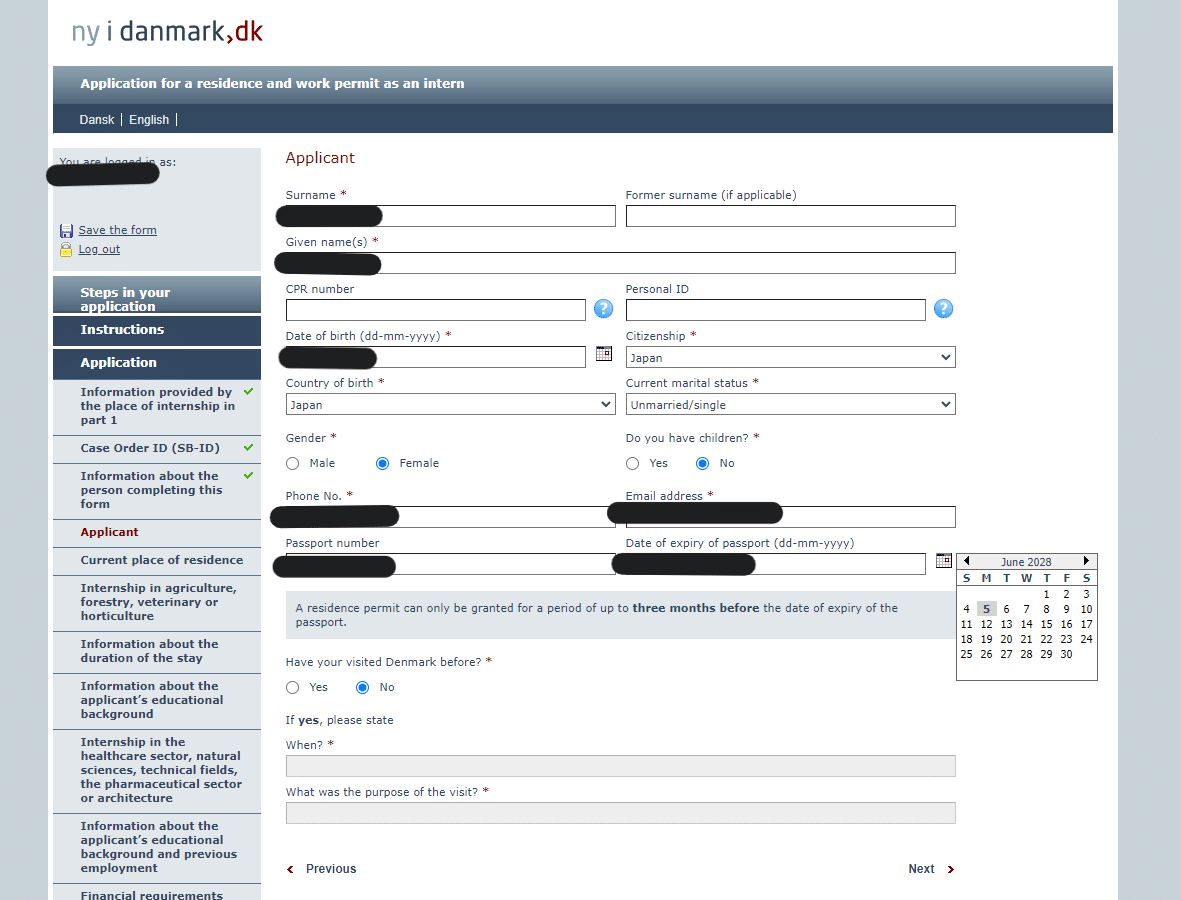Click the Given name(s) input field
This screenshot has width=1181, height=900.
621,263
